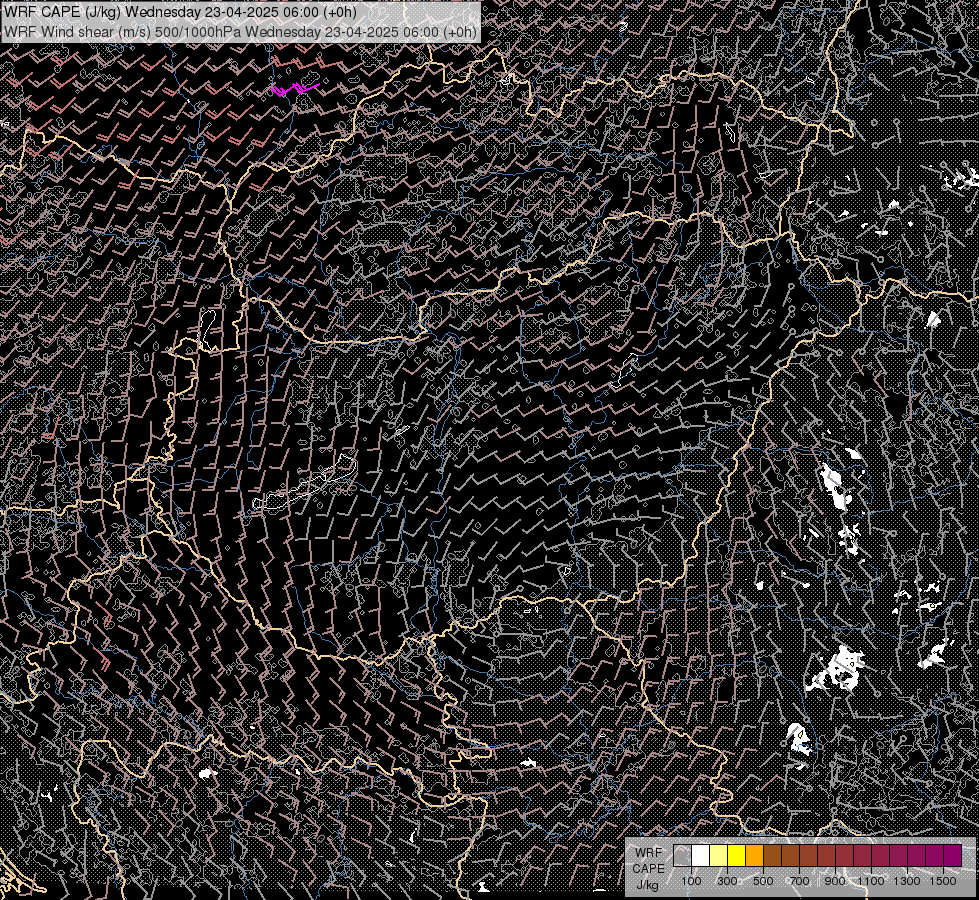Click the 'WRF Wind shear (m/s) 500/1000hPa' title line
The width and height of the screenshot is (979, 900).
240,32
